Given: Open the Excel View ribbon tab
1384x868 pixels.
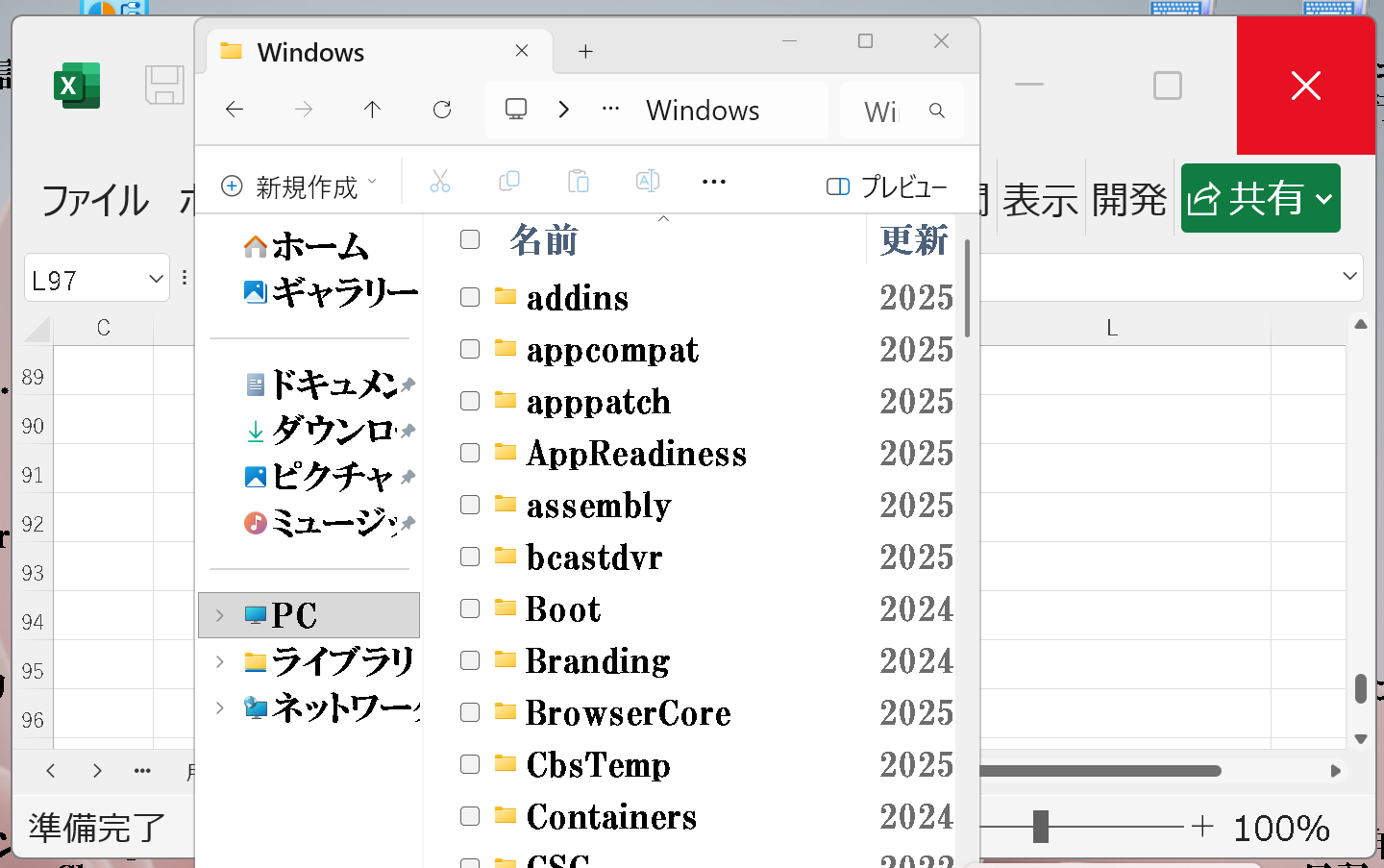Looking at the screenshot, I should [1041, 200].
